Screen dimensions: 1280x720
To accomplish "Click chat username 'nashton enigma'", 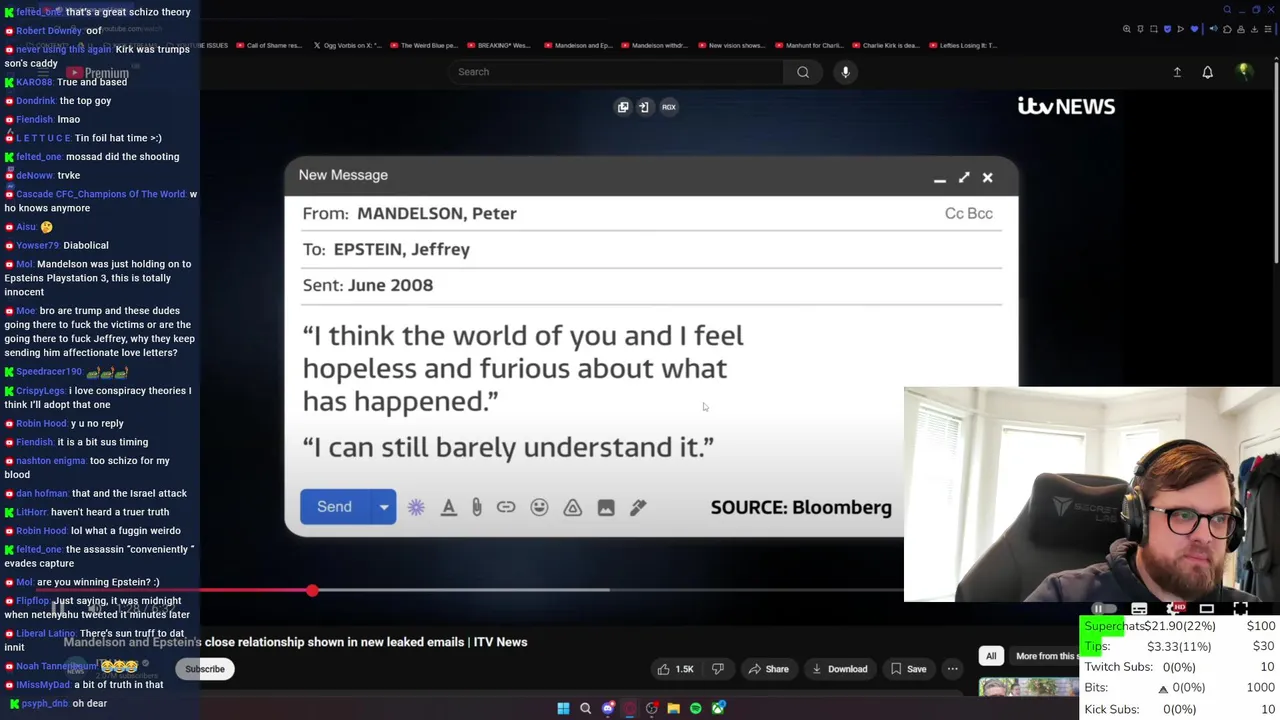I will (x=51, y=461).
